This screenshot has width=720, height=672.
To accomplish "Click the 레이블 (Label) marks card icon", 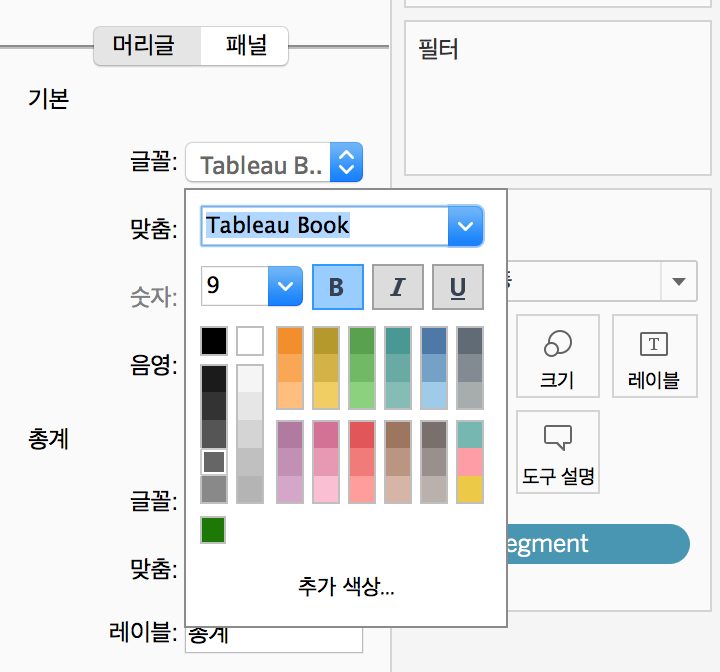I will tap(654, 356).
